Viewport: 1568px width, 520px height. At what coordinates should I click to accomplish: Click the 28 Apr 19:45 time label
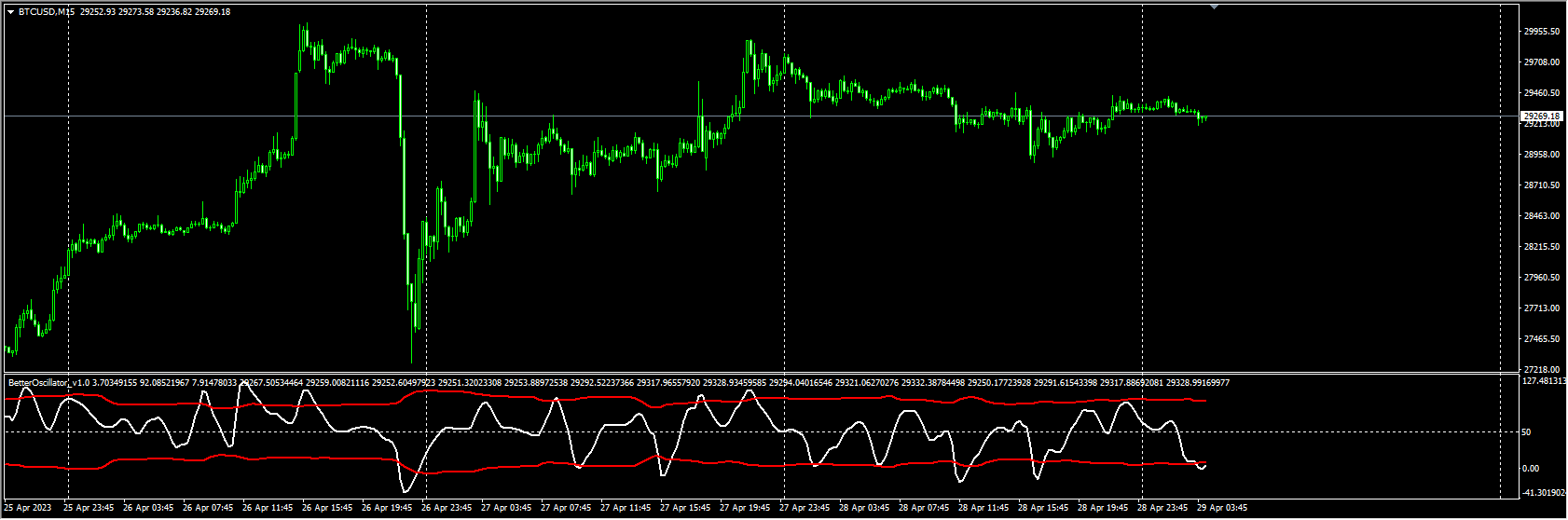pyautogui.click(x=1103, y=508)
